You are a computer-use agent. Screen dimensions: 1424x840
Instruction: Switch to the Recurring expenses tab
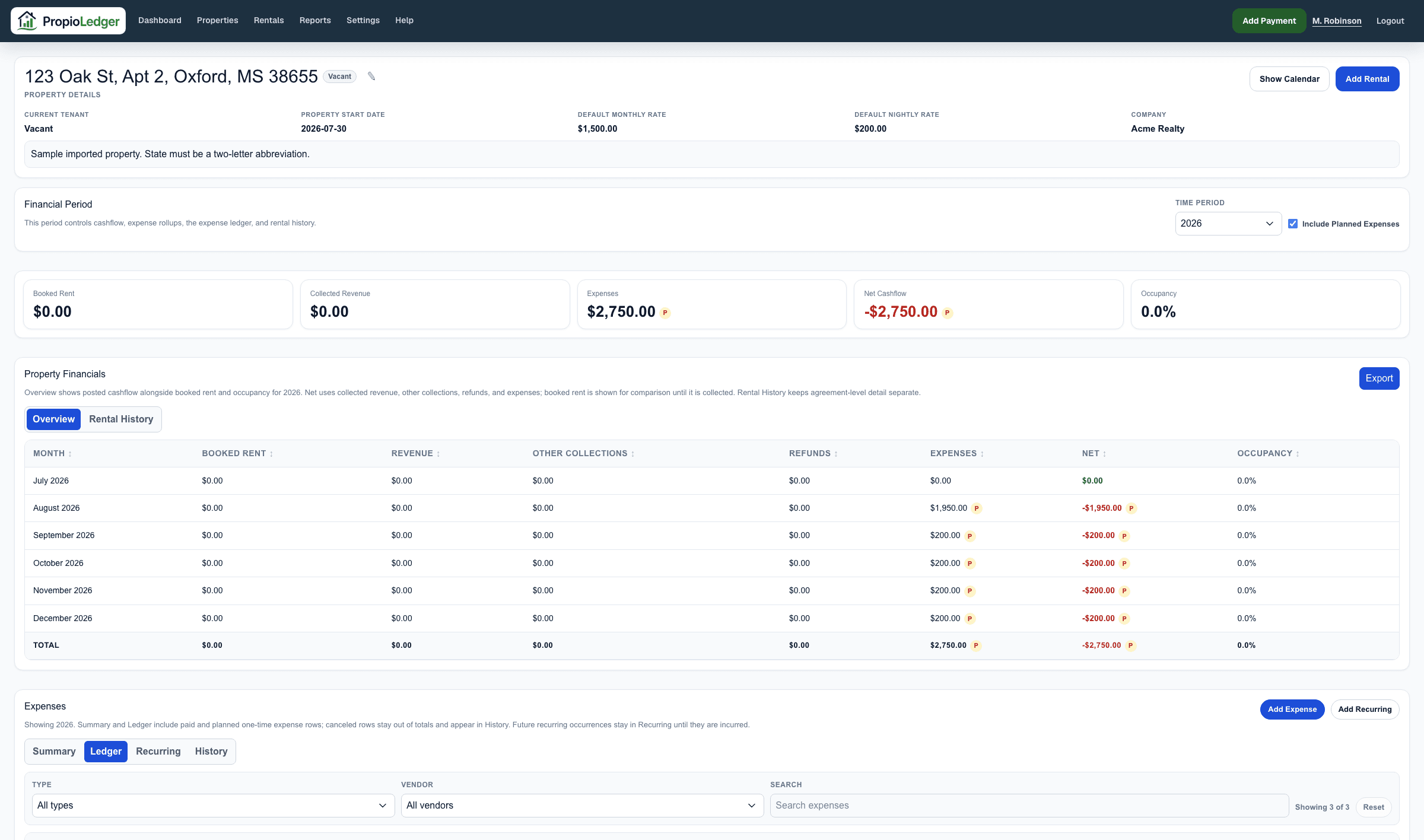(158, 752)
